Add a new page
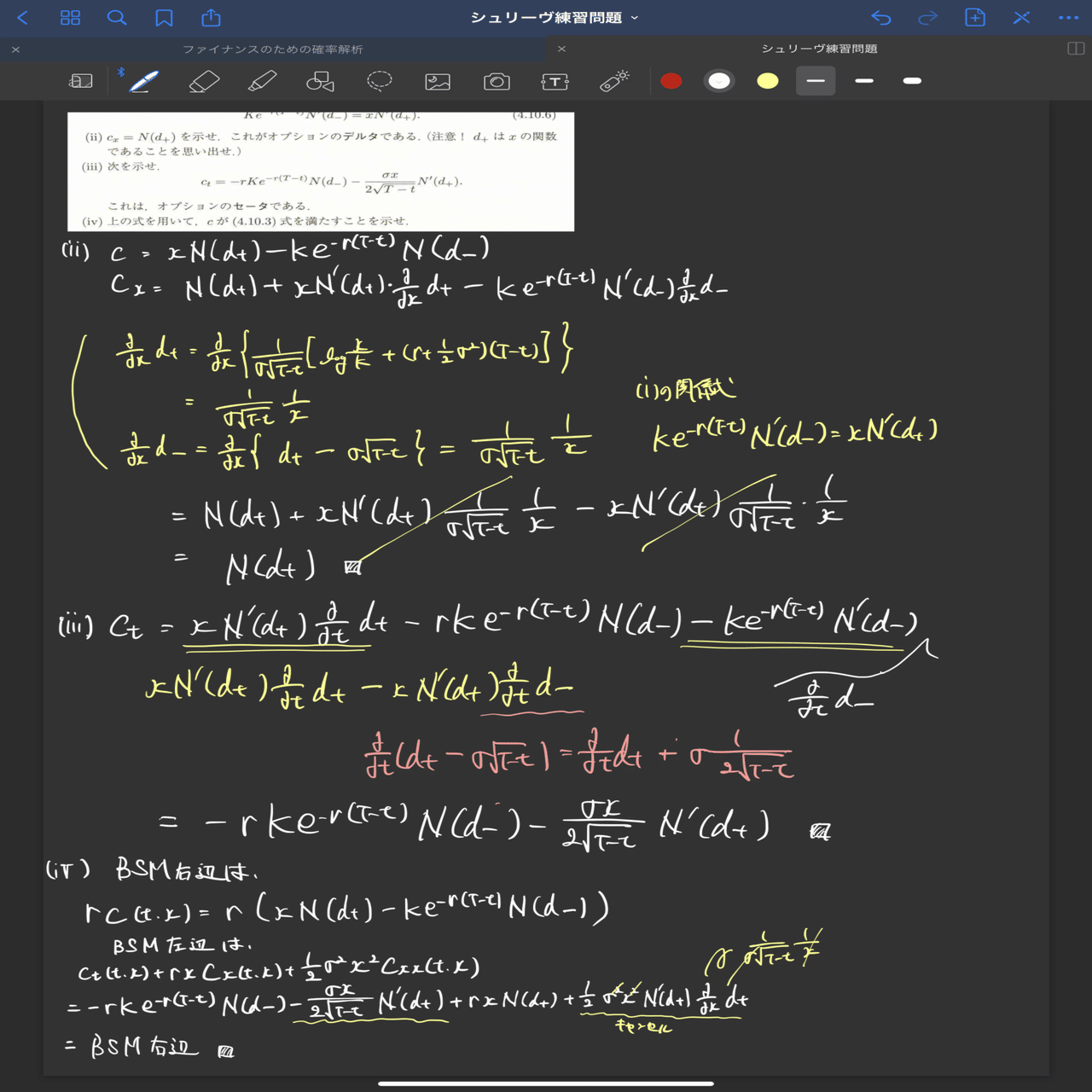 coord(975,17)
